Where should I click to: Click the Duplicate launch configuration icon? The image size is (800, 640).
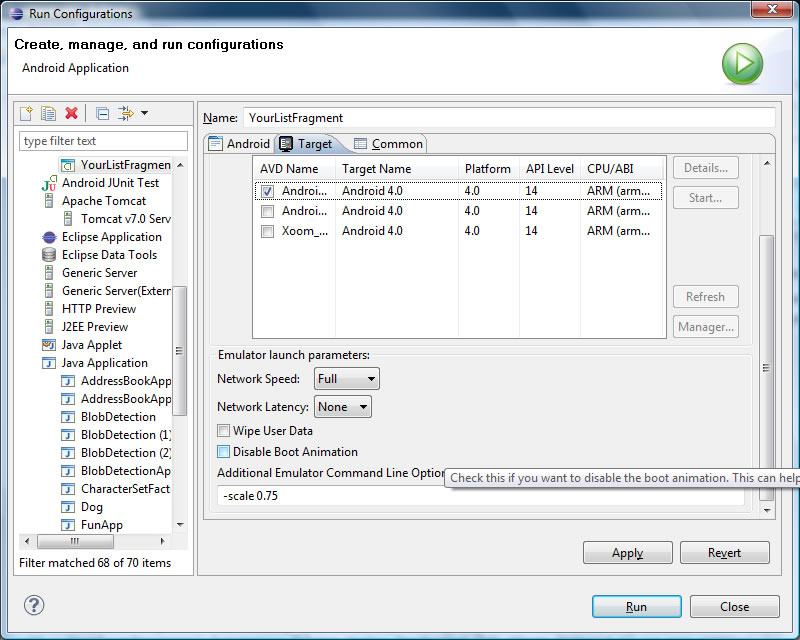pyautogui.click(x=48, y=113)
